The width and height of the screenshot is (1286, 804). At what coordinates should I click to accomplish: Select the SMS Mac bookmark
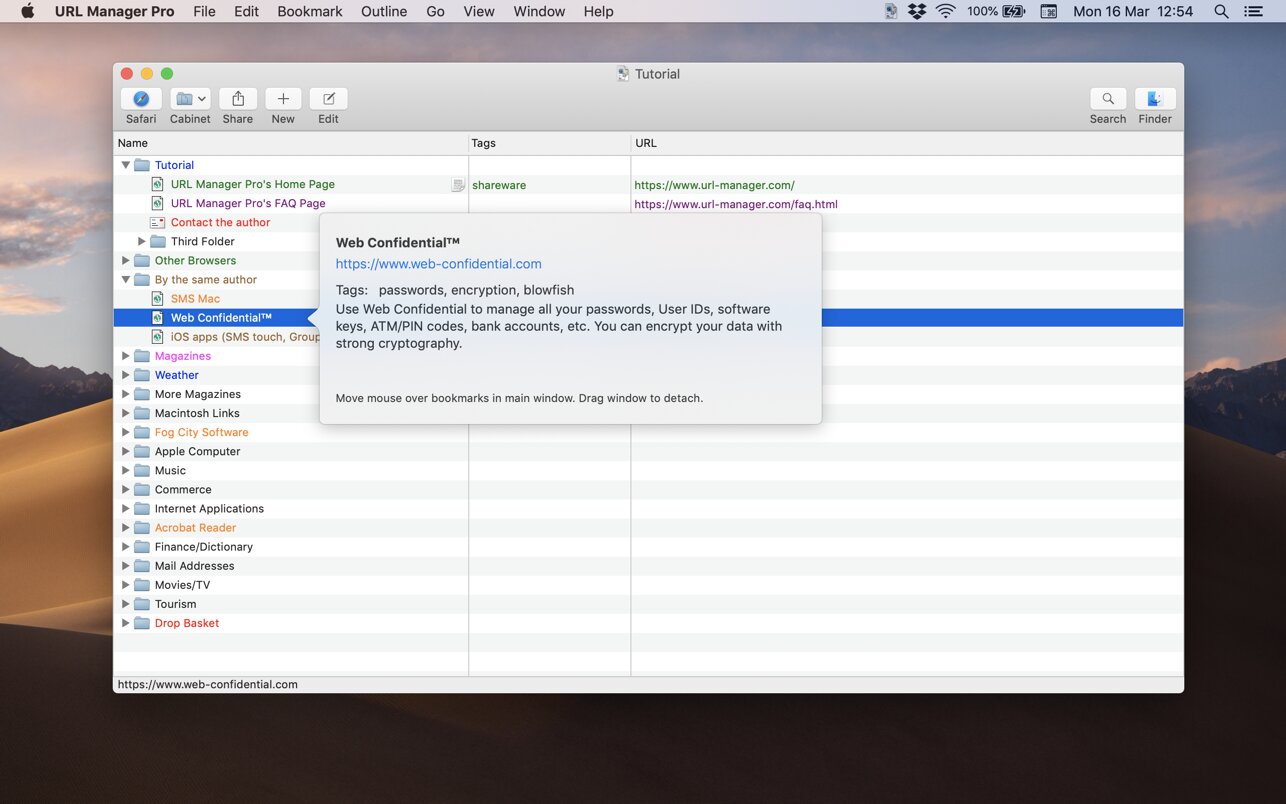pyautogui.click(x=195, y=299)
